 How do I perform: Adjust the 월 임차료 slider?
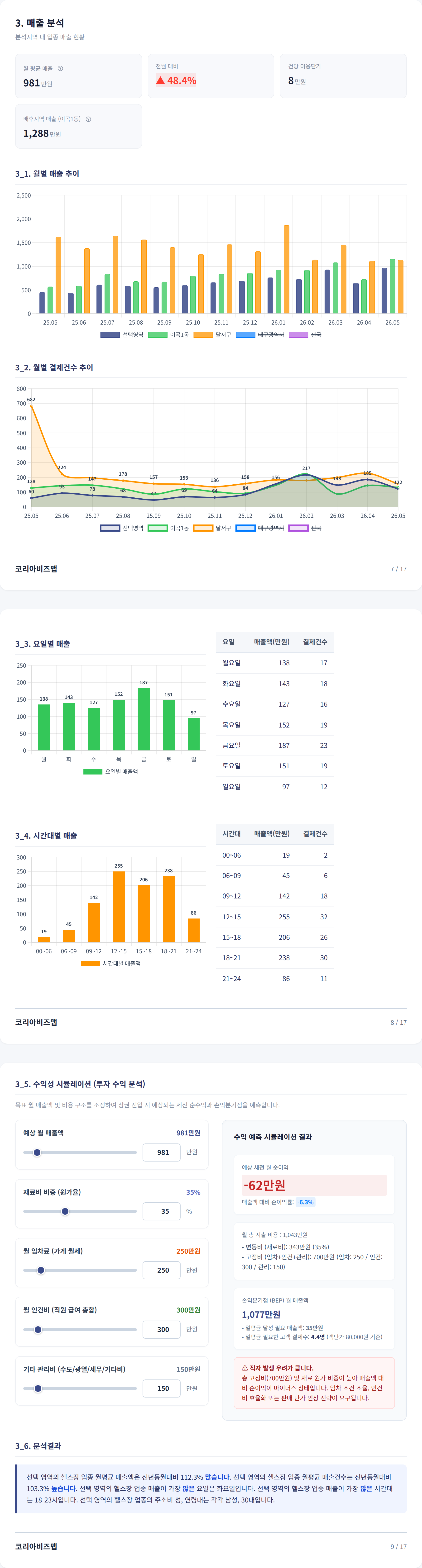pyautogui.click(x=80, y=1270)
